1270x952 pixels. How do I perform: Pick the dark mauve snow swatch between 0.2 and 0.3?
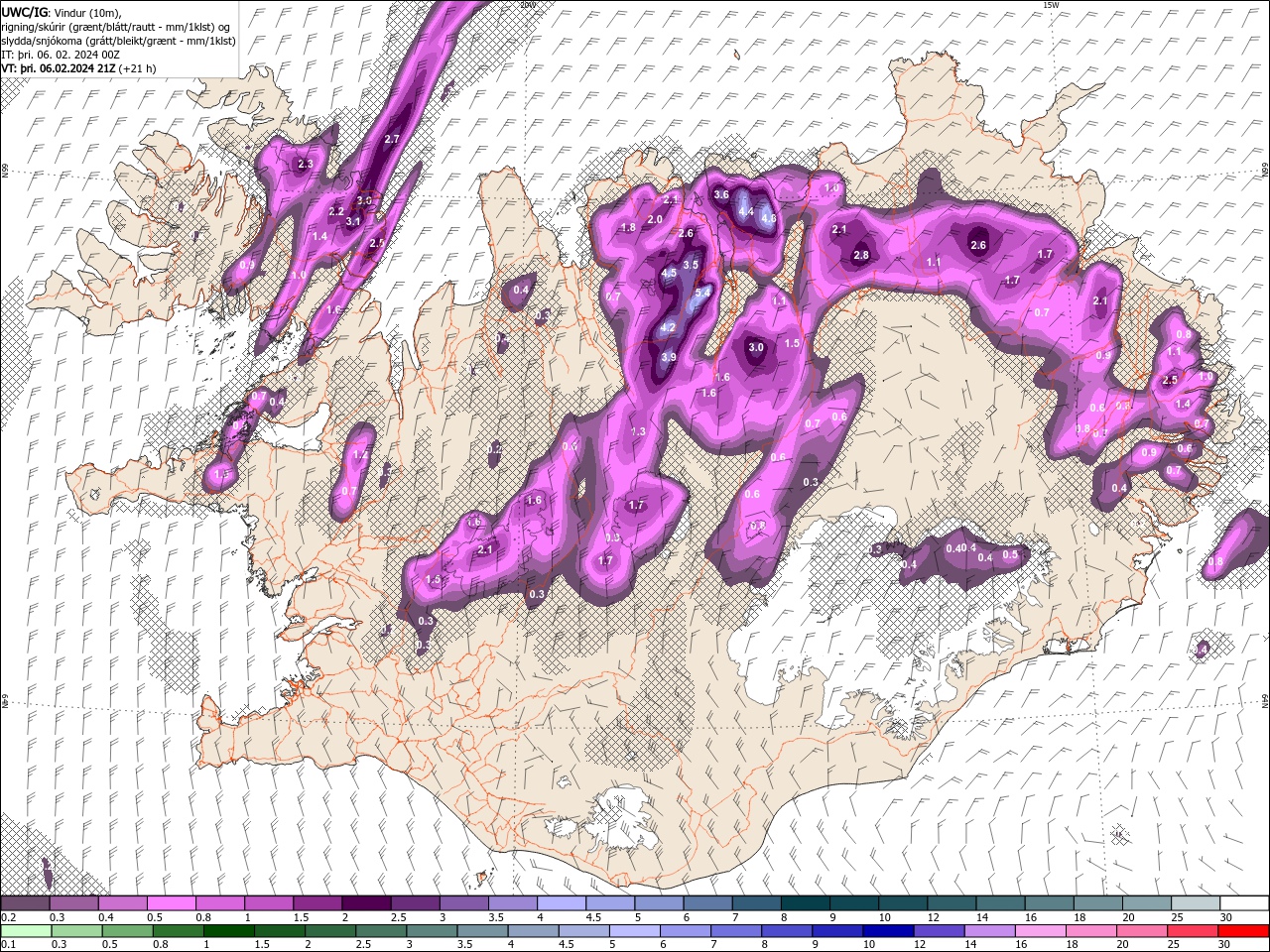(25, 903)
